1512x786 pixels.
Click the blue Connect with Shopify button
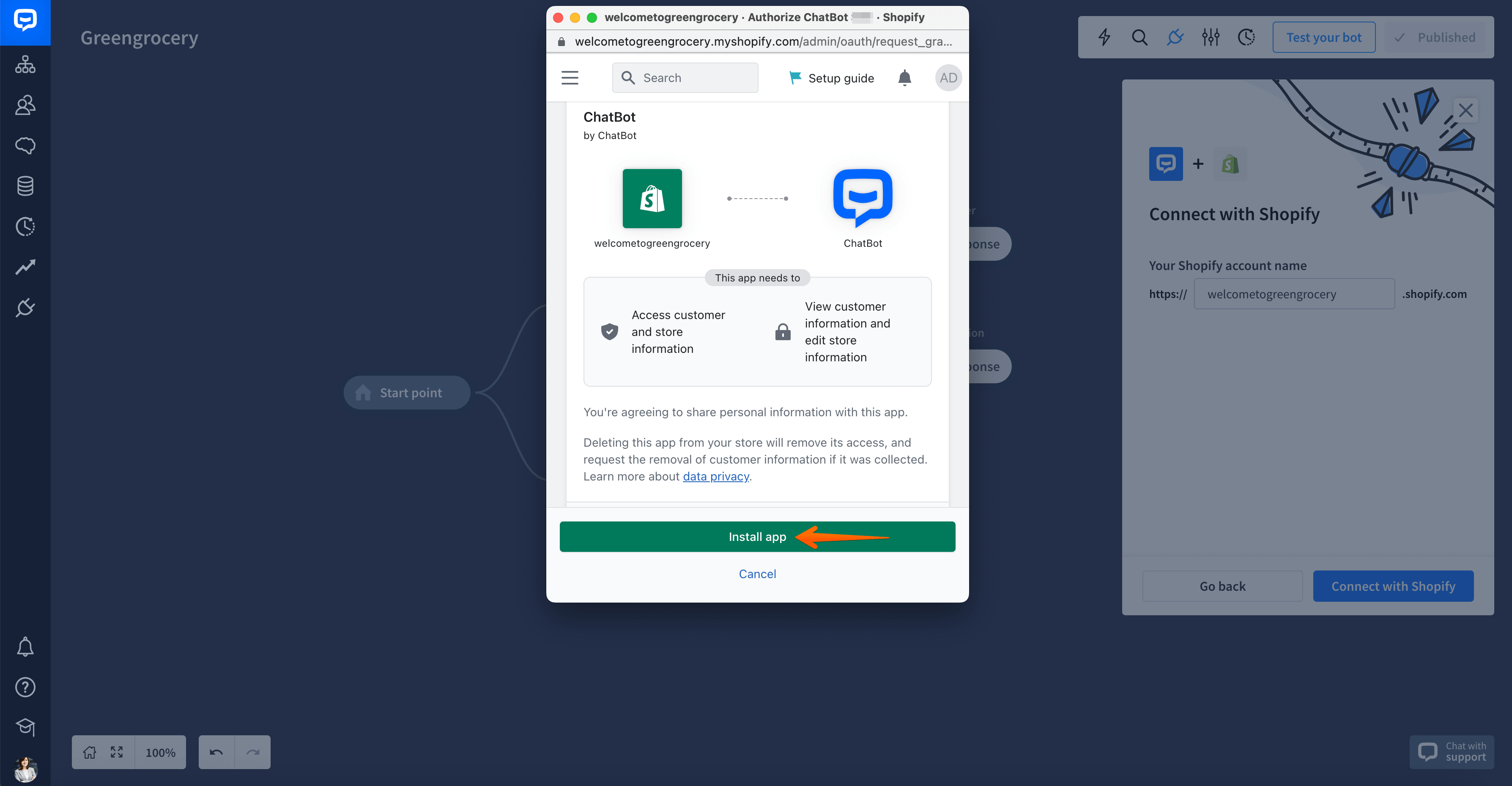1393,586
